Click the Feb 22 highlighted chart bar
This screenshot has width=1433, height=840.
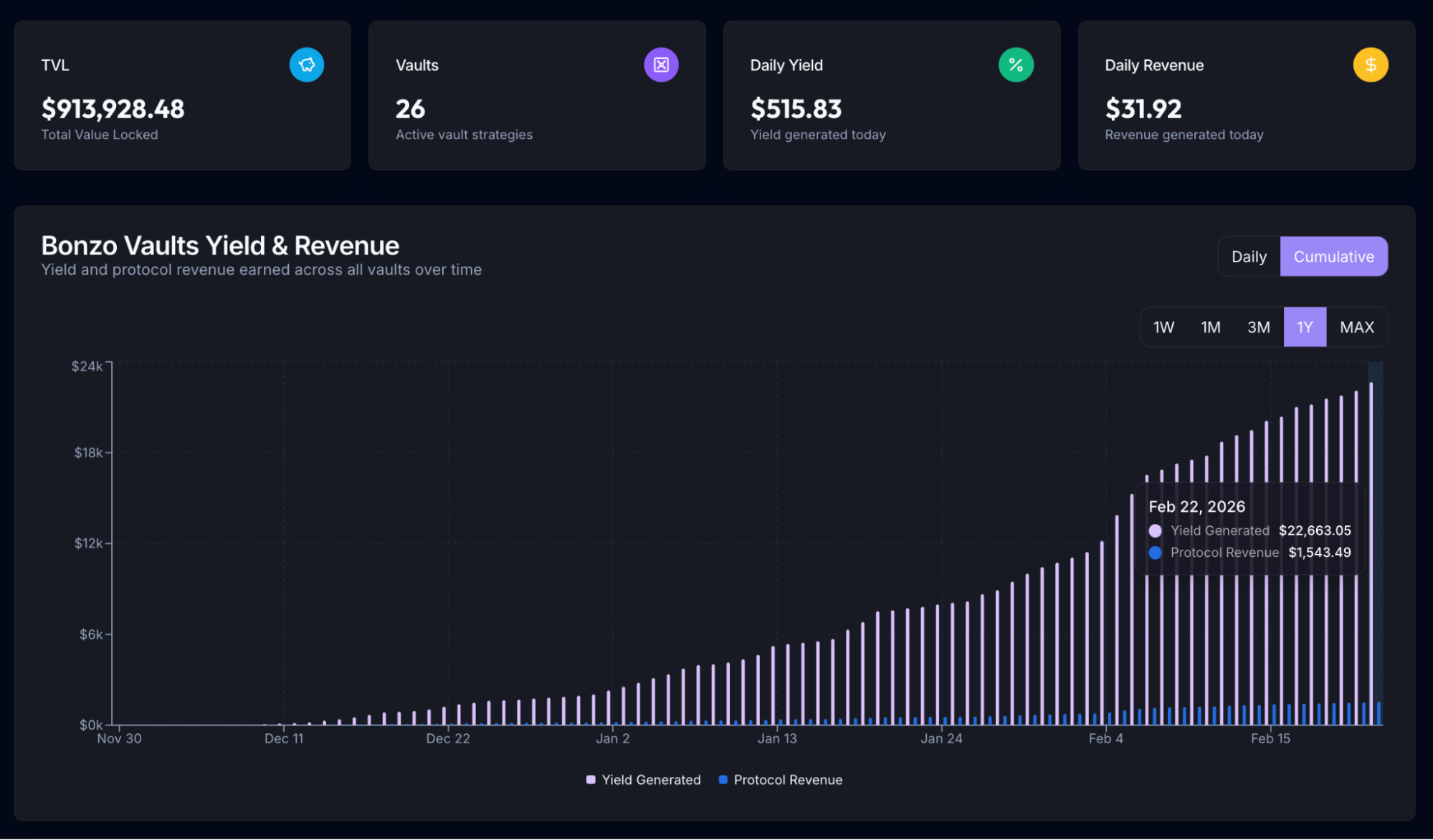[1371, 559]
